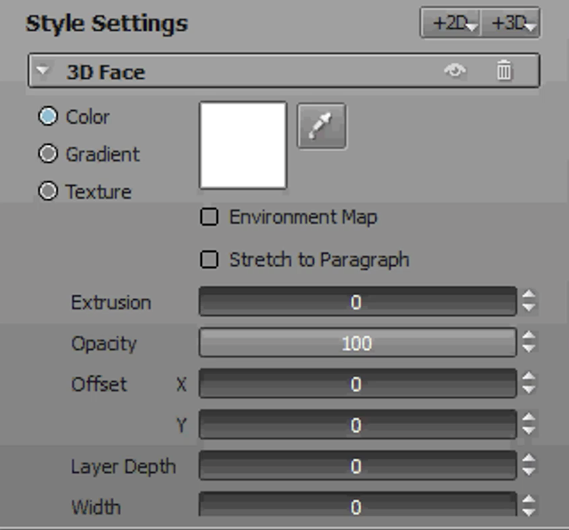Increase Layer Depth with up arrow

528,459
